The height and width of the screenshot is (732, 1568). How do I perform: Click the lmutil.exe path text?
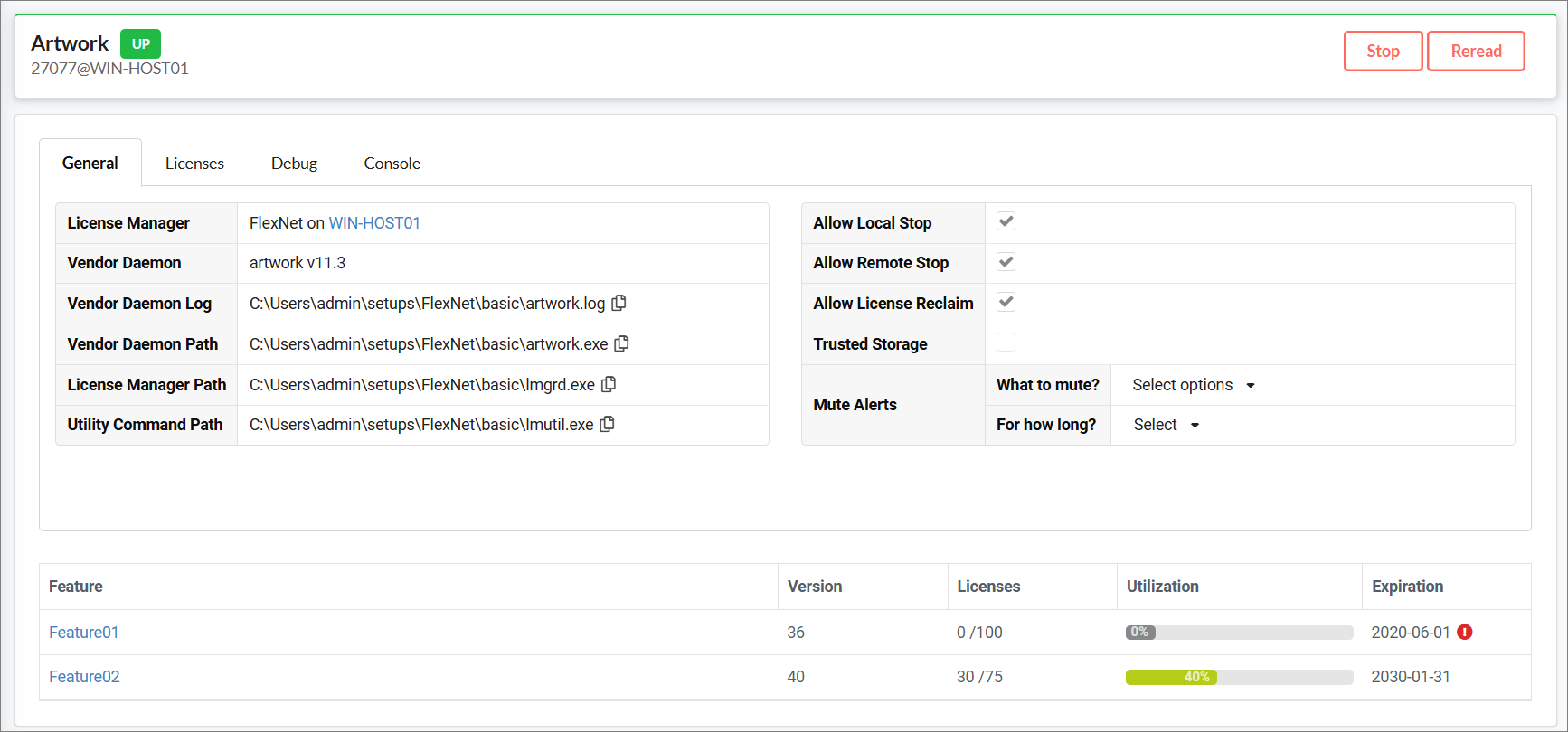421,425
